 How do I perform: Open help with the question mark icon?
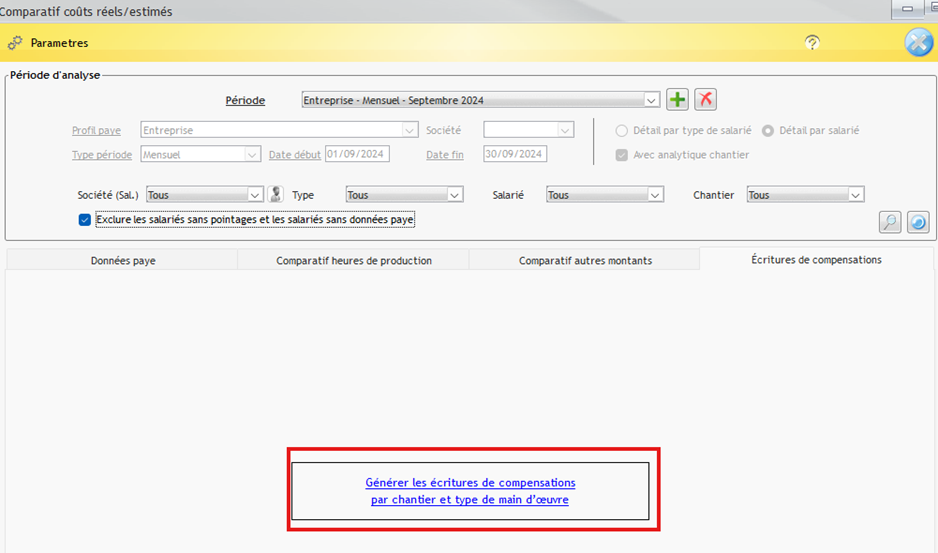tap(812, 43)
